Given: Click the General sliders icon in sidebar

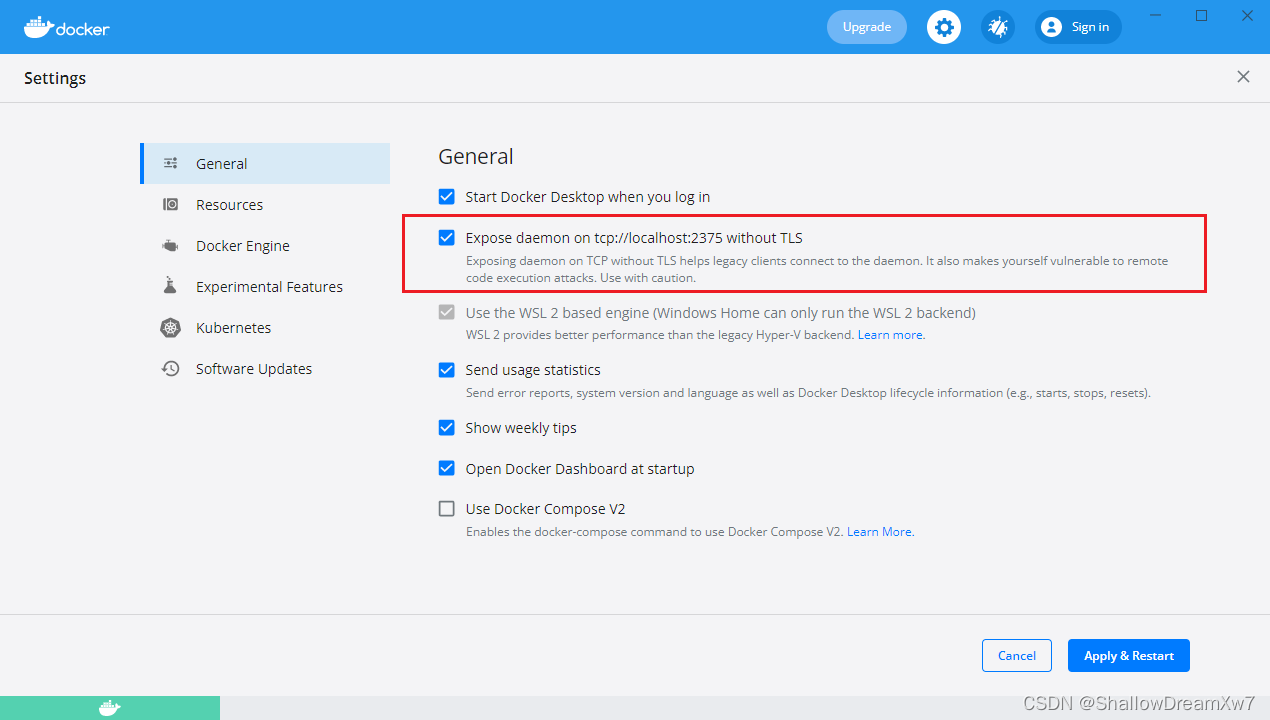Looking at the screenshot, I should pyautogui.click(x=171, y=163).
